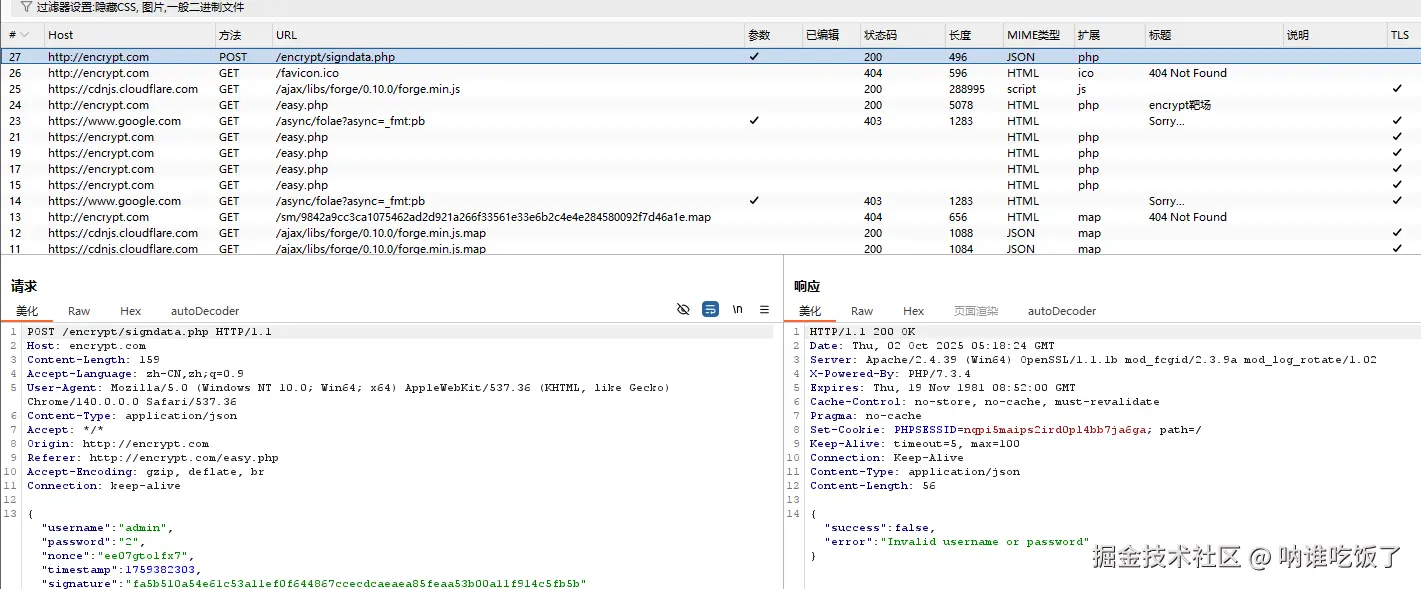Switch response view to Hex tab
Viewport: 1421px width, 589px height.
click(x=914, y=311)
